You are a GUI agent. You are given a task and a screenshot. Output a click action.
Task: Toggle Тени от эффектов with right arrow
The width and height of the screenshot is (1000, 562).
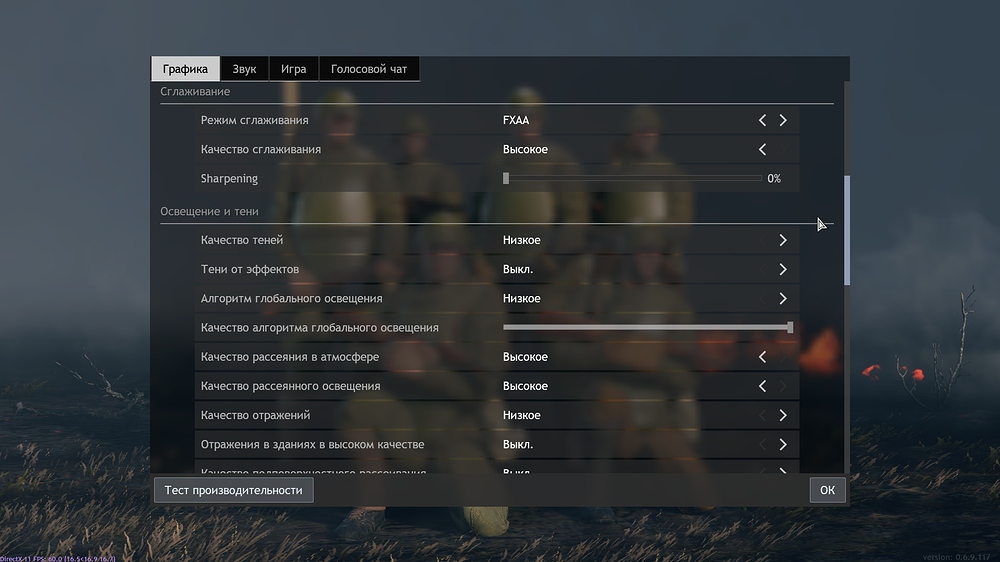[783, 269]
